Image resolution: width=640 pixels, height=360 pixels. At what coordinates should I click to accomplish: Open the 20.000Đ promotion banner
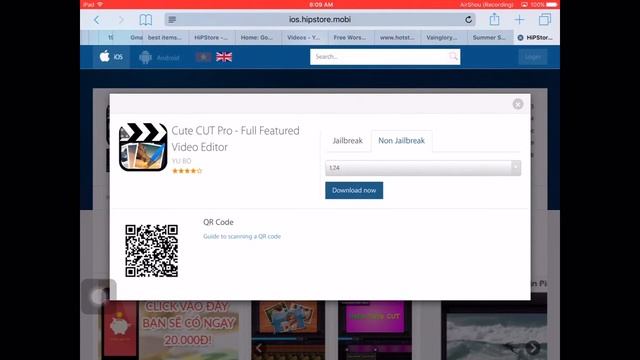170,330
